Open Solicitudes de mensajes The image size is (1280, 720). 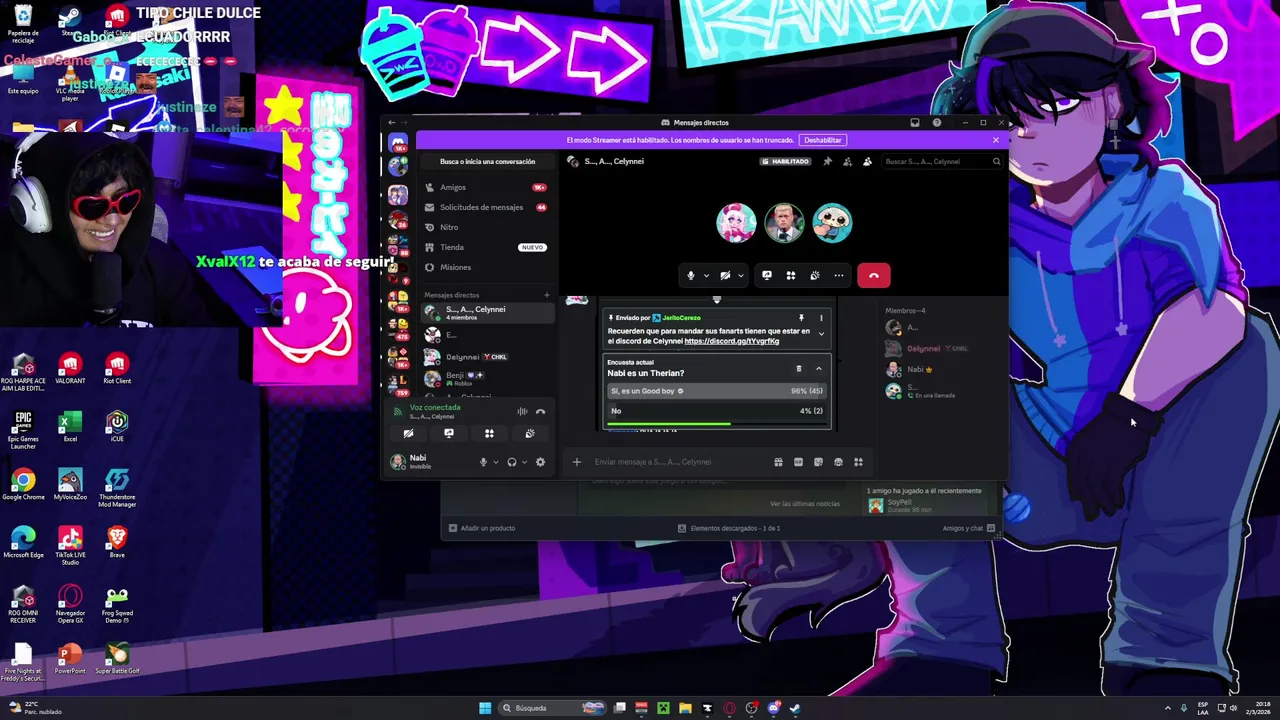coord(487,207)
